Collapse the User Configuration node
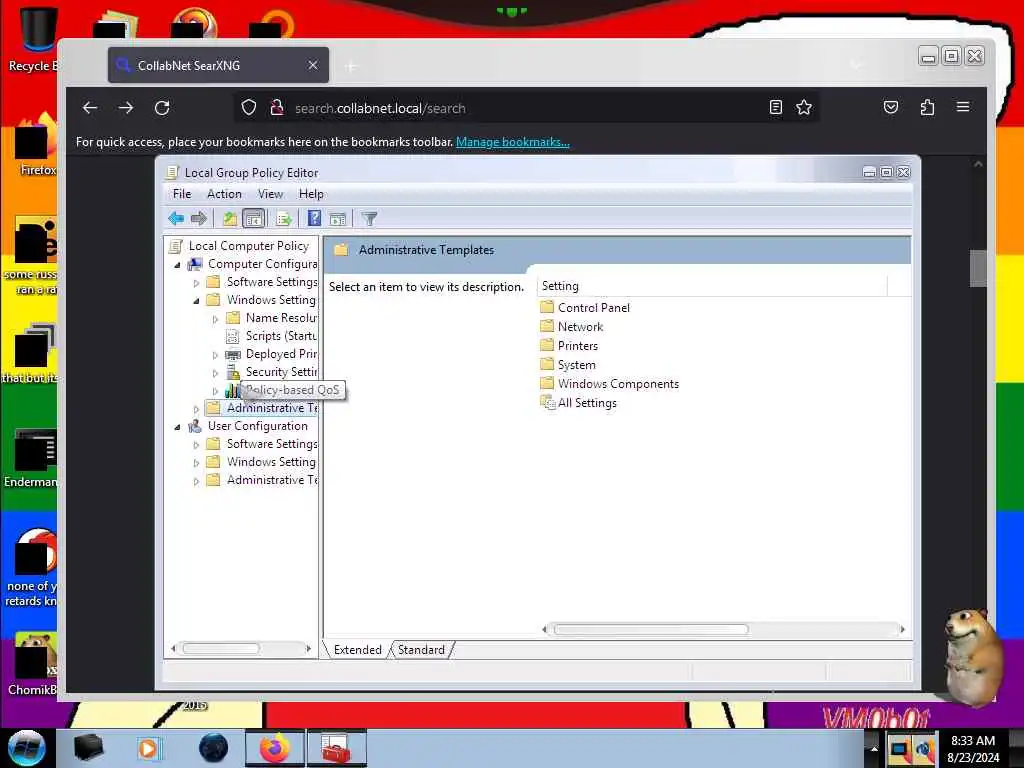1024x768 pixels. (177, 427)
